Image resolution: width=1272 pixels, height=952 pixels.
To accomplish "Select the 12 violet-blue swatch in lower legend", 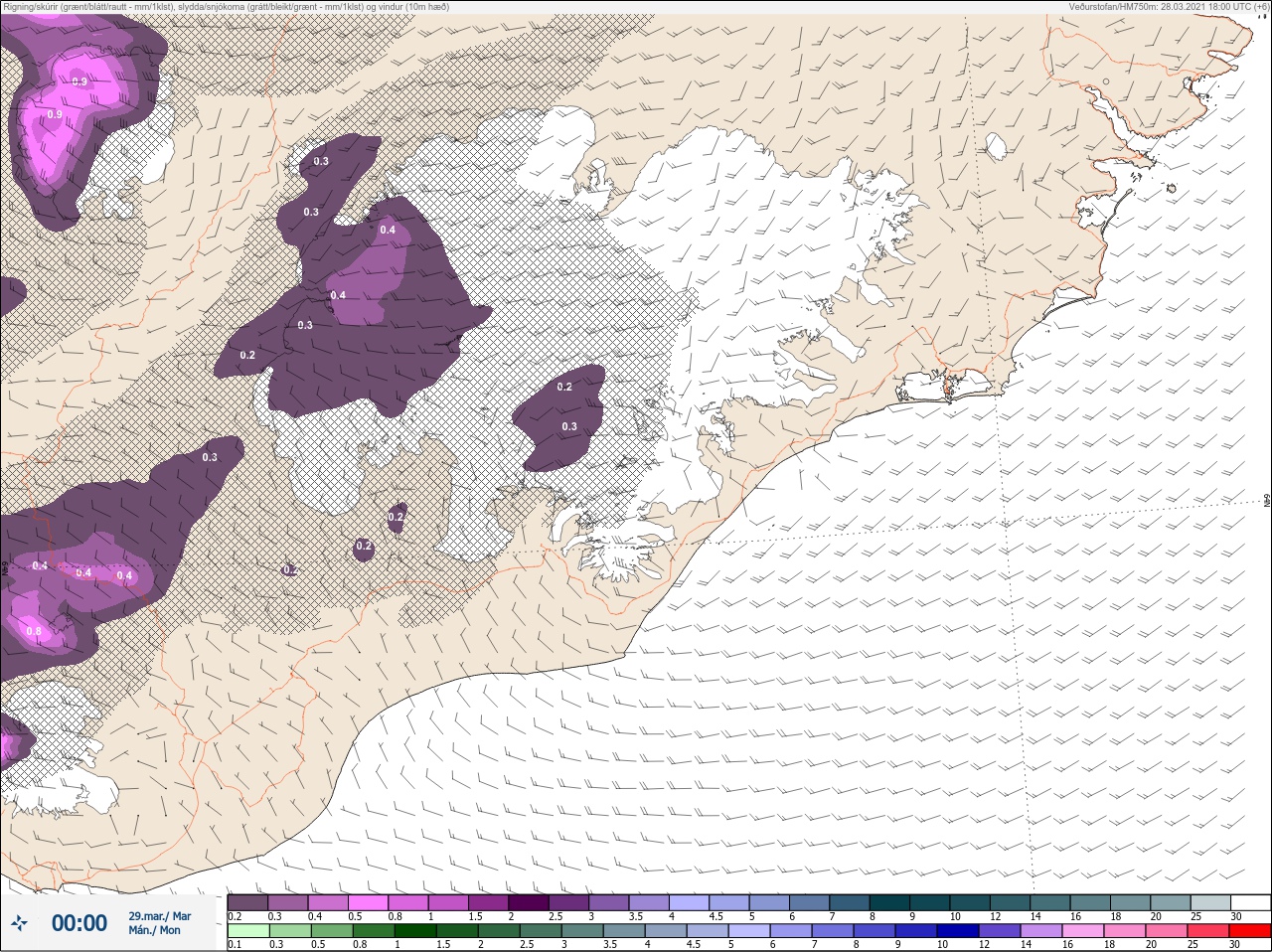I will [1000, 931].
